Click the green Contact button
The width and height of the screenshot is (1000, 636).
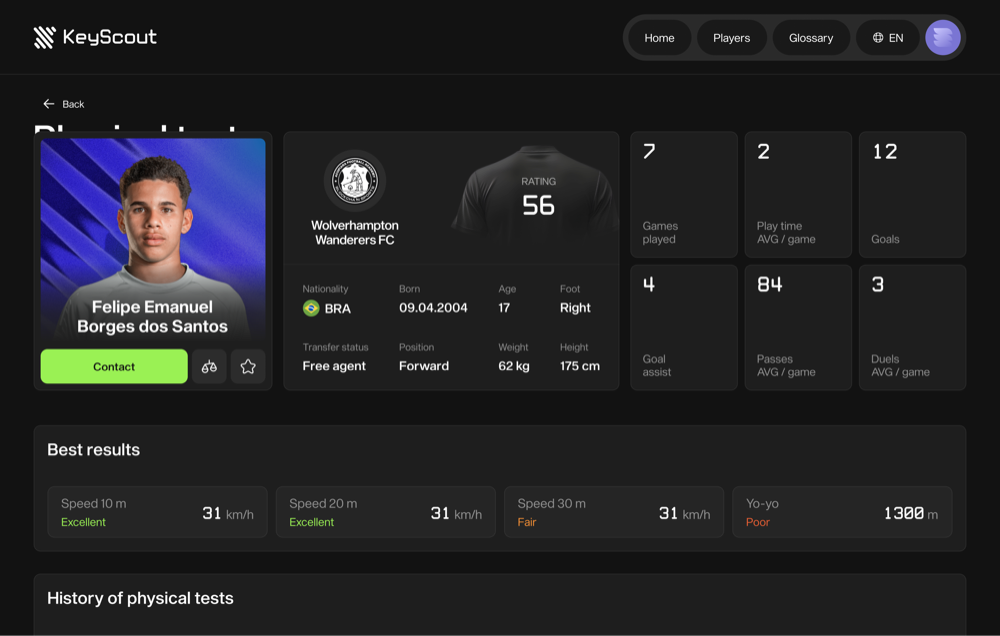click(x=114, y=366)
